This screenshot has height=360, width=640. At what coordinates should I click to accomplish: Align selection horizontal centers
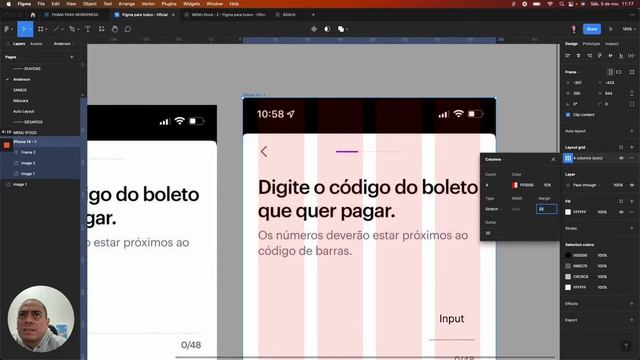[x=578, y=56]
